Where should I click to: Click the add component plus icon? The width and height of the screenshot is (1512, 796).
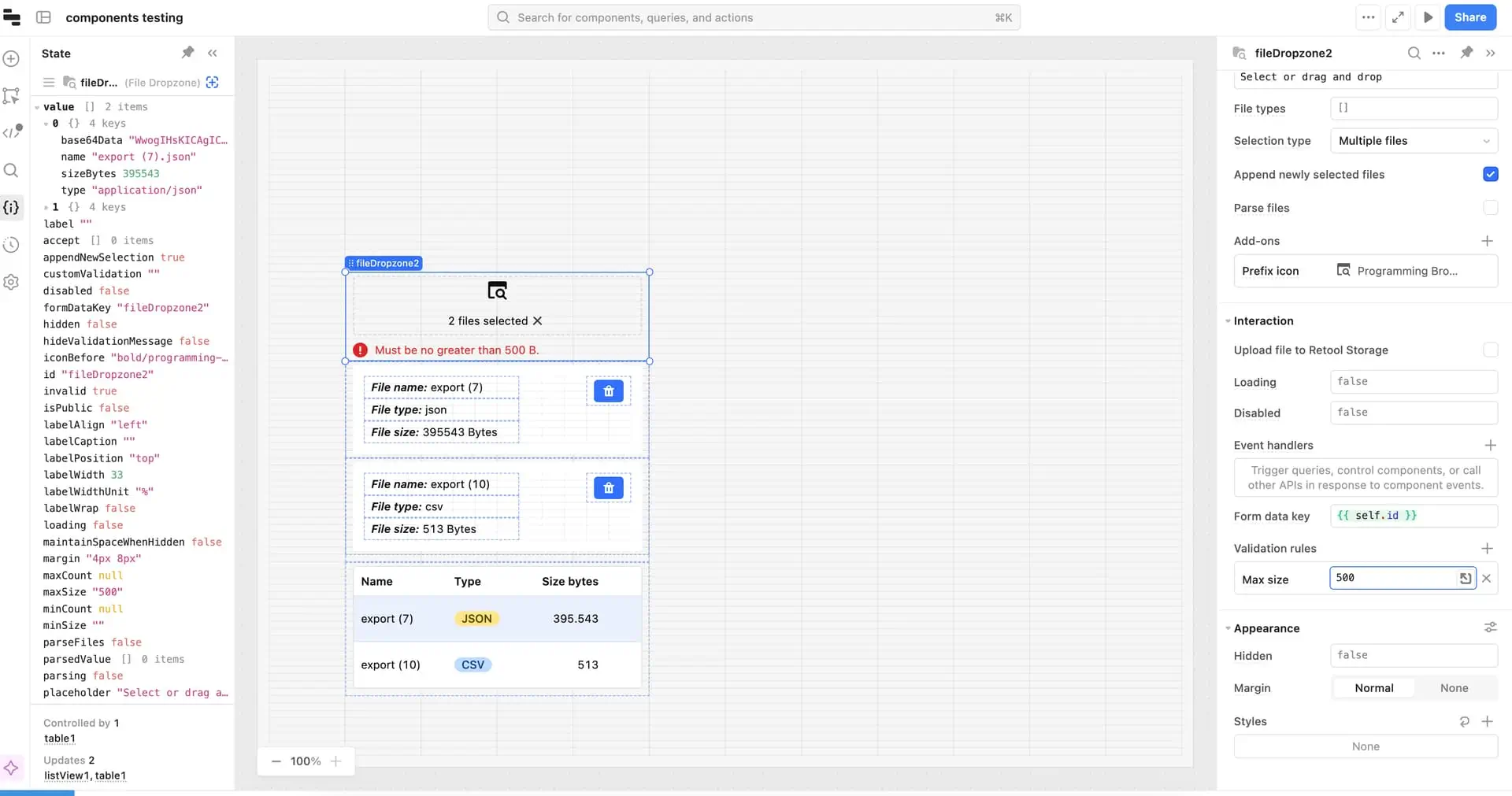(11, 58)
